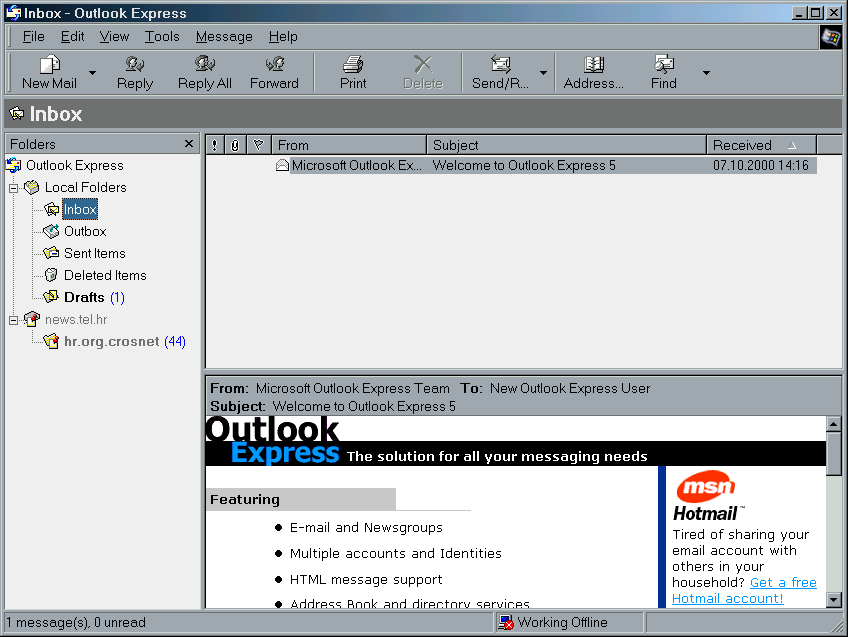Screen dimensions: 848x637
Task: Select the Inbox folder label
Action: point(80,209)
